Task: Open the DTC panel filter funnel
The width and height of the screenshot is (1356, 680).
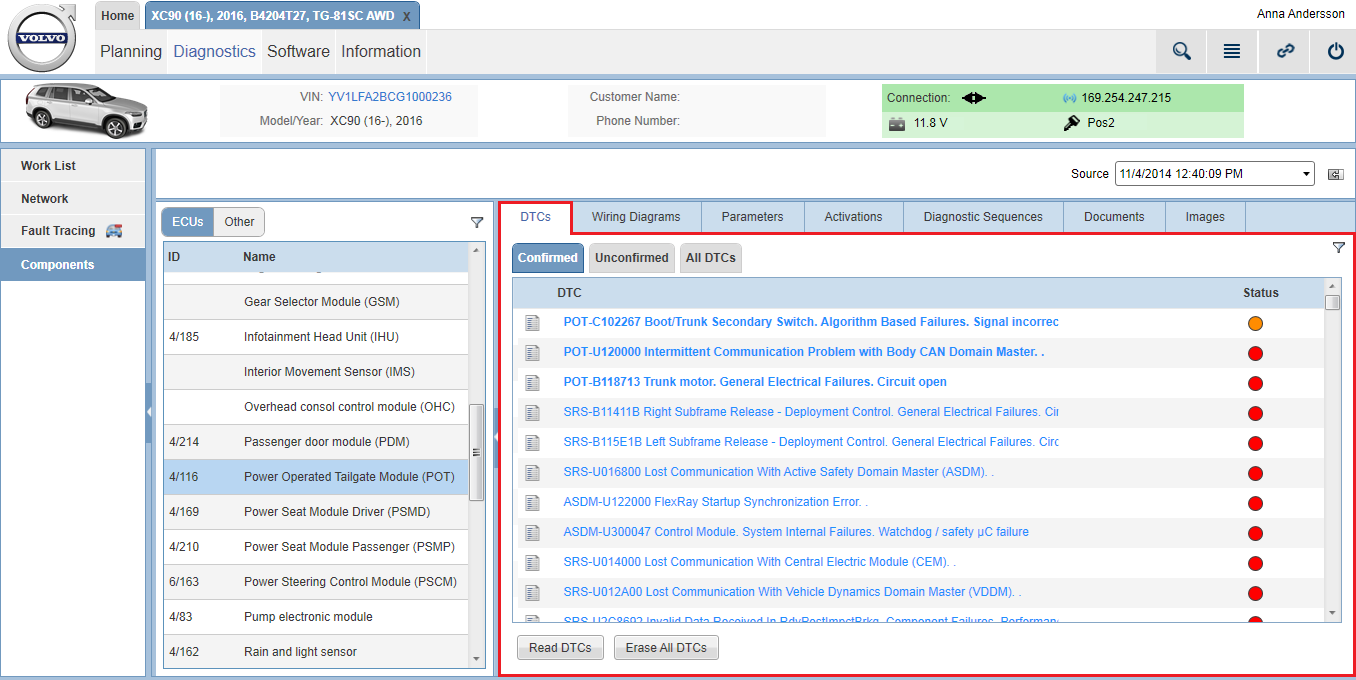Action: pos(1339,247)
